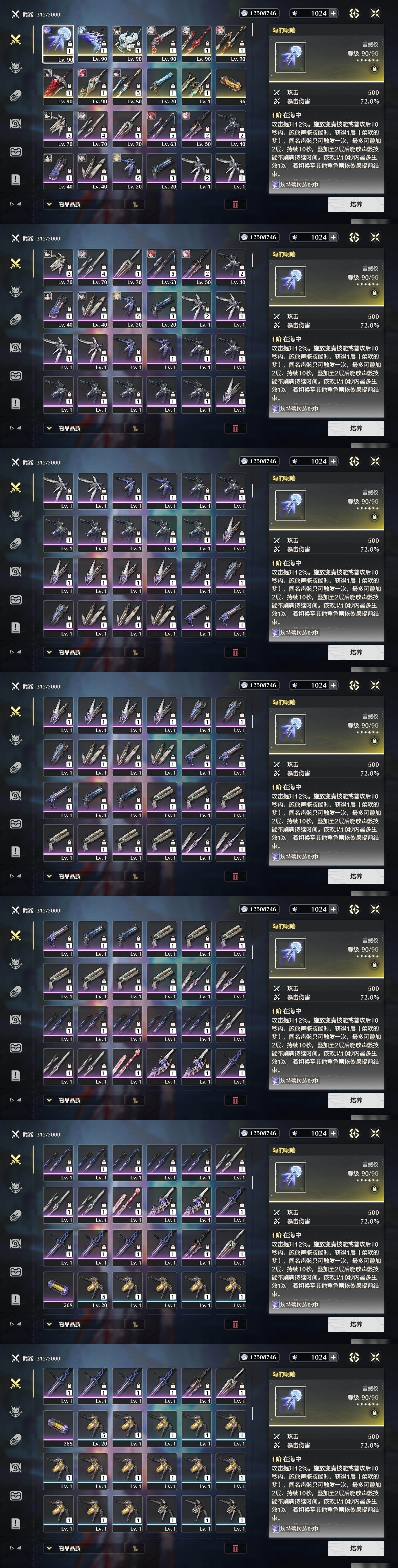Click the red trash discard icon in topmost view
The height and width of the screenshot is (1568, 398).
coord(235,204)
